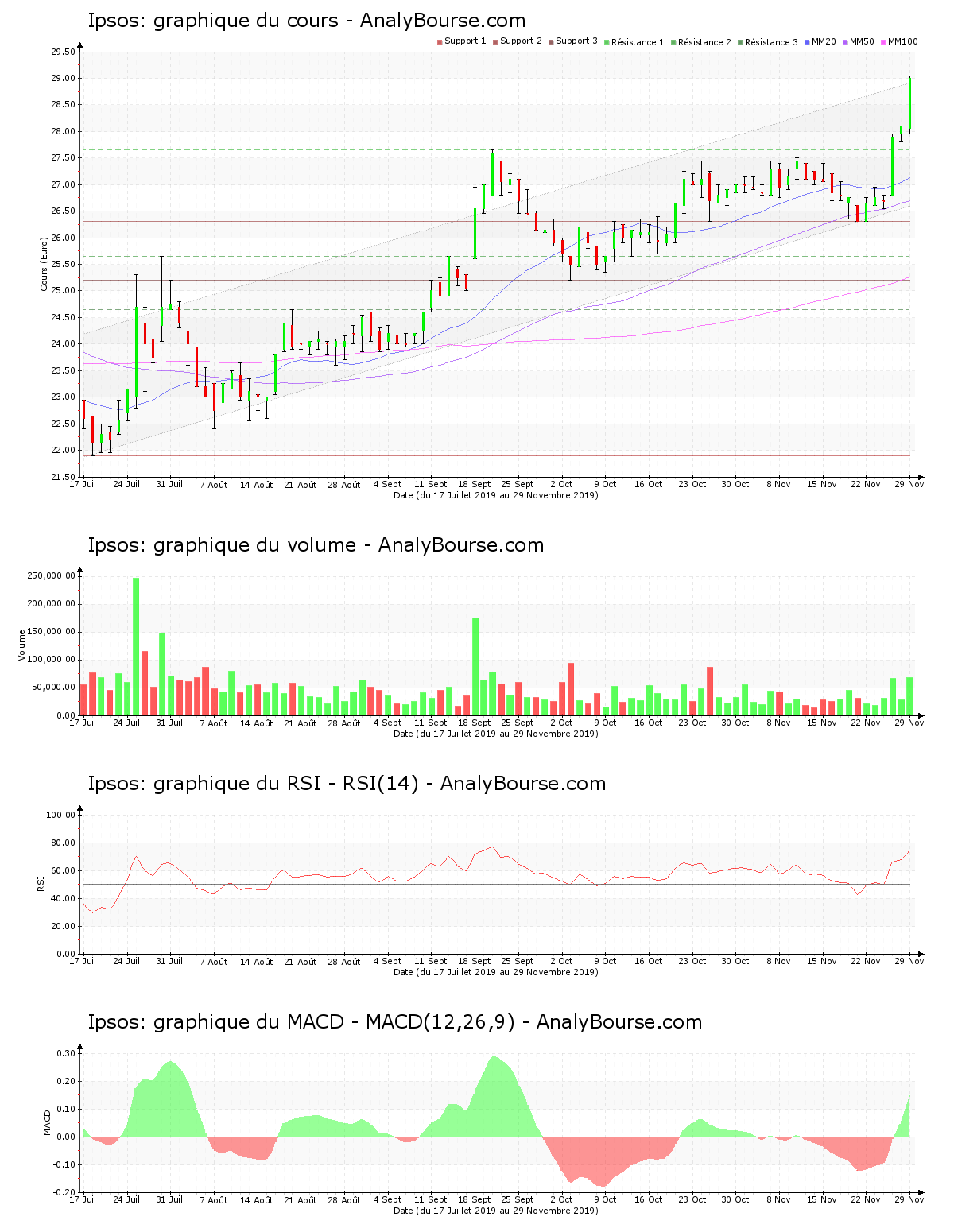Click the 80.00 tick on RSI axis
The width and height of the screenshot is (954, 1232).
click(x=63, y=843)
